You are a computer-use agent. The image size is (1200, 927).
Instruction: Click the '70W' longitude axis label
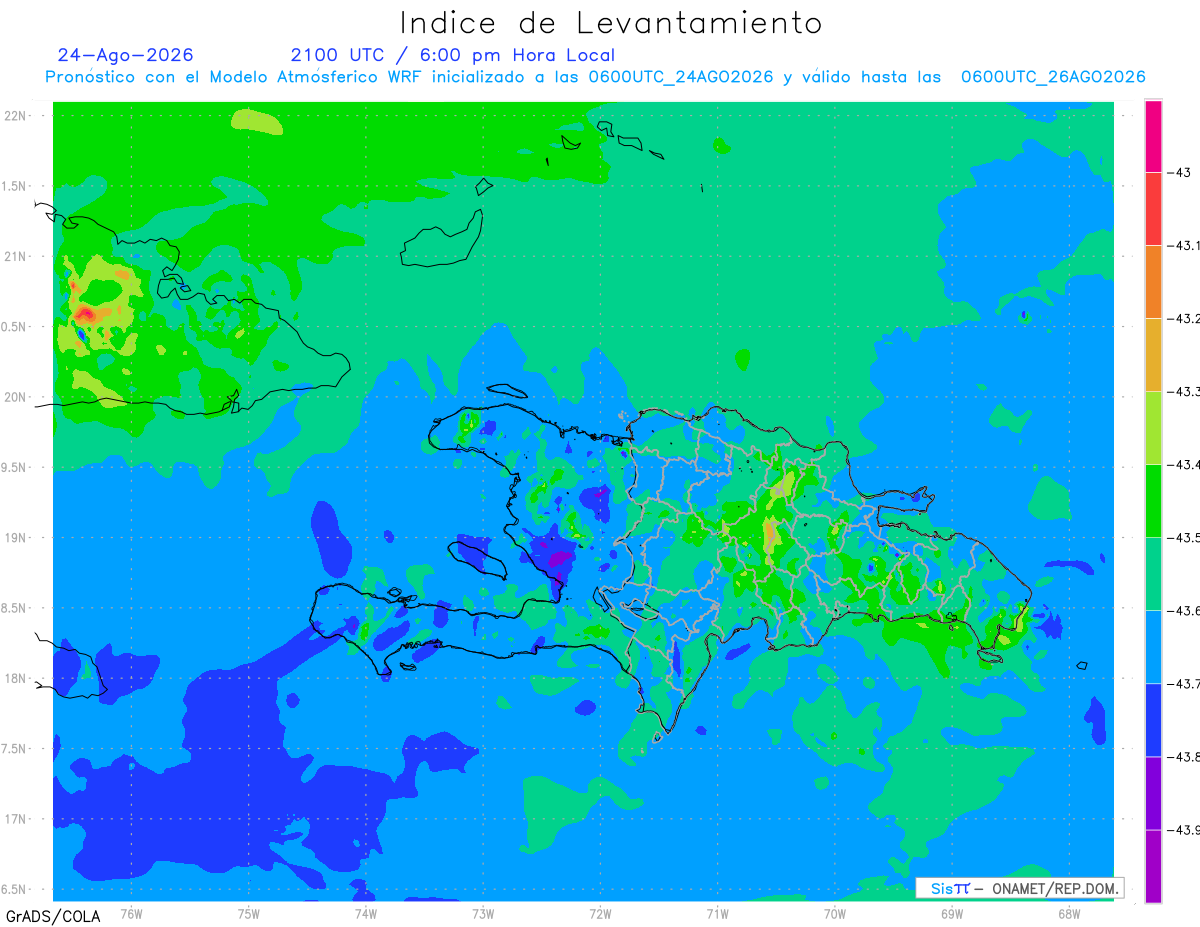pyautogui.click(x=835, y=915)
